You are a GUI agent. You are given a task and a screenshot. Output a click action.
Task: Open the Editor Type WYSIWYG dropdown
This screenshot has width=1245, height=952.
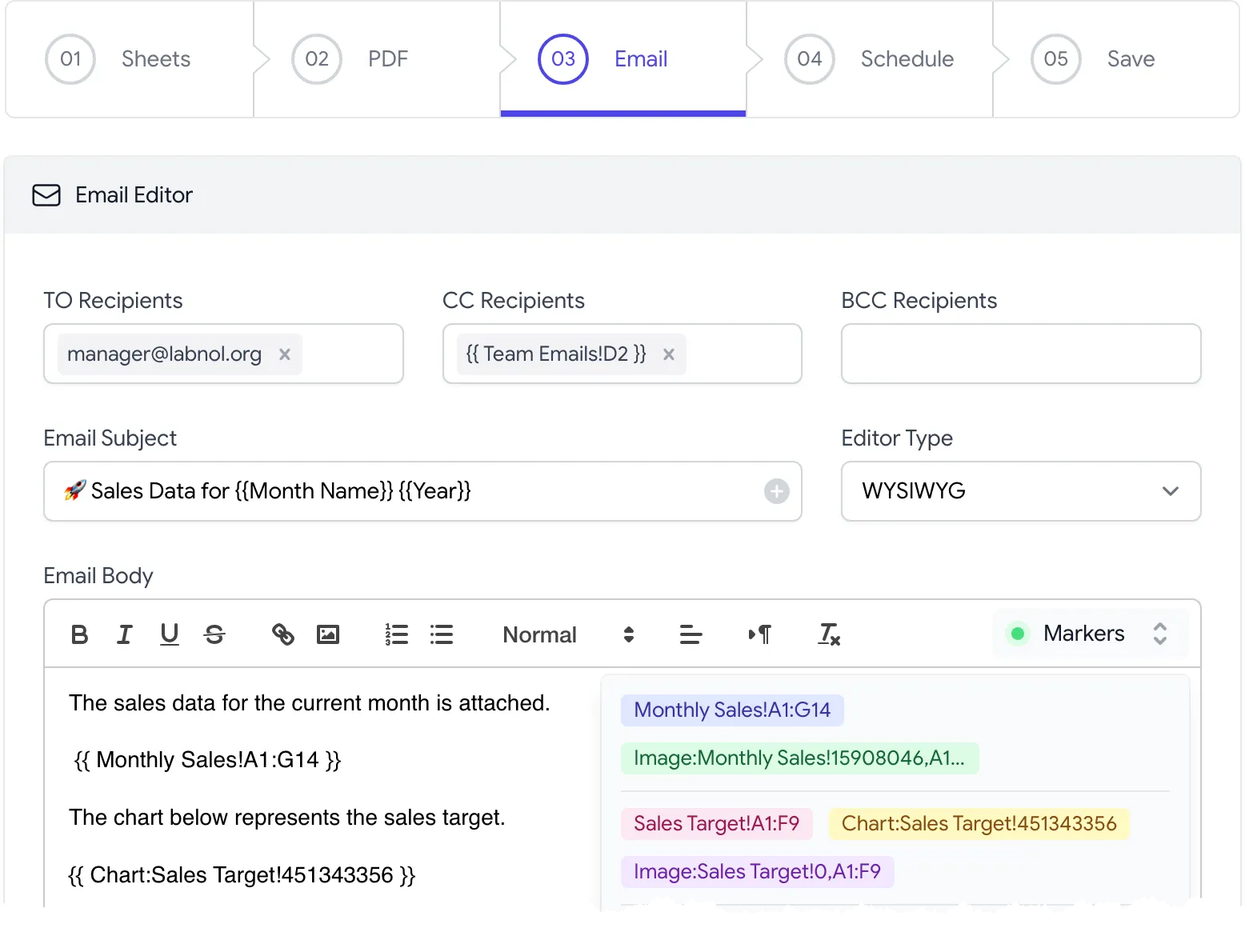tap(1020, 491)
